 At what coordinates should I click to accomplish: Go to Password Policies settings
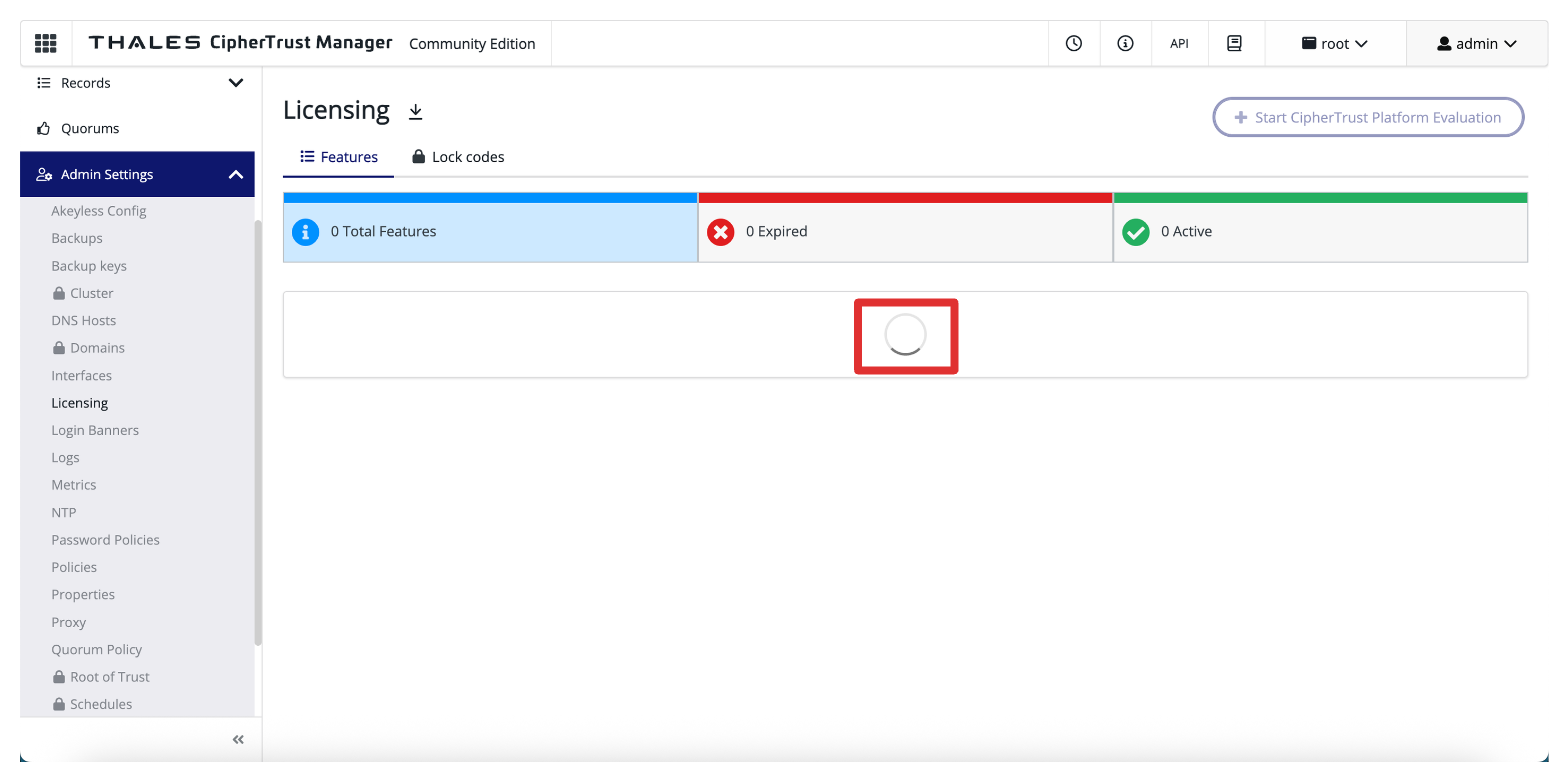tap(105, 540)
